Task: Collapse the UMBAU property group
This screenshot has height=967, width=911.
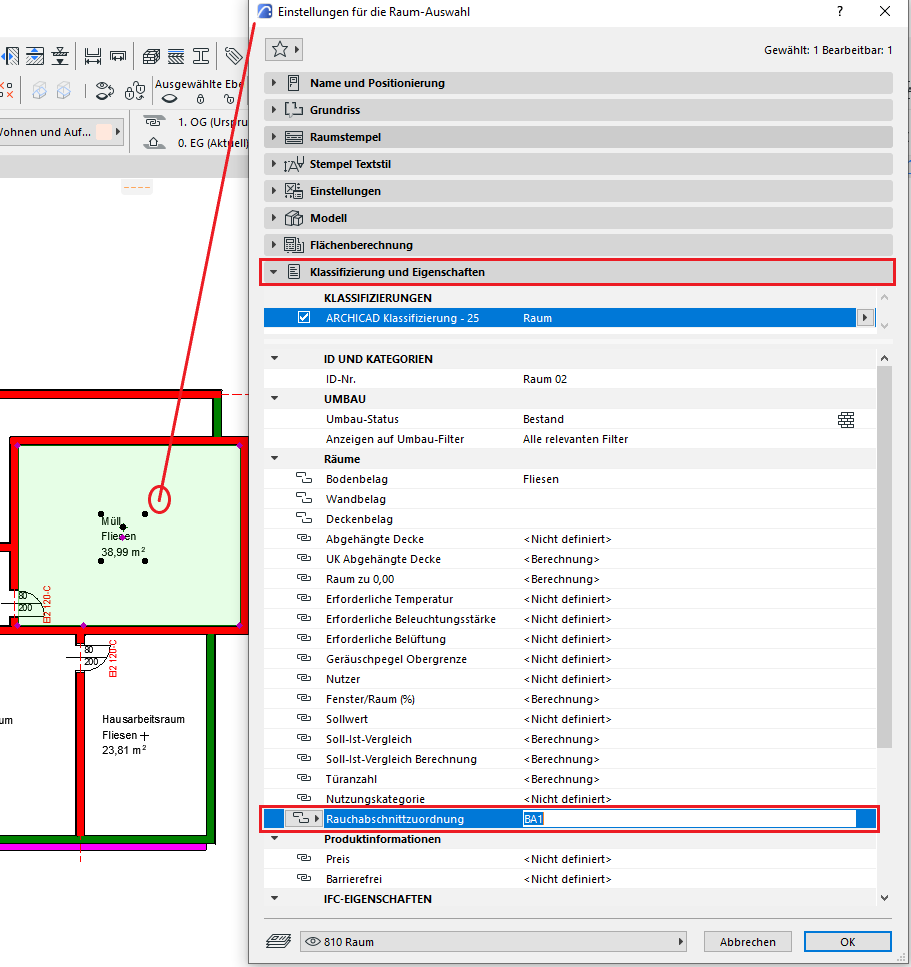Action: click(x=274, y=399)
